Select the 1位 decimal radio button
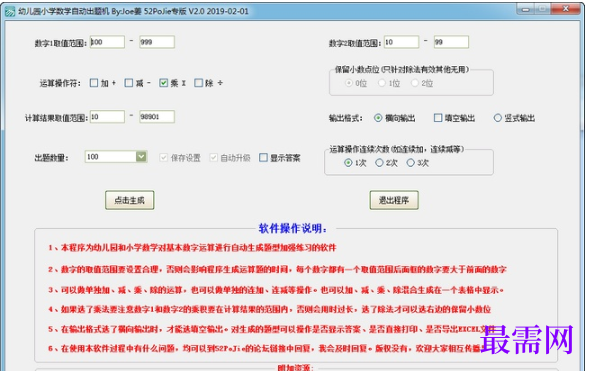The image size is (592, 371). [x=382, y=83]
